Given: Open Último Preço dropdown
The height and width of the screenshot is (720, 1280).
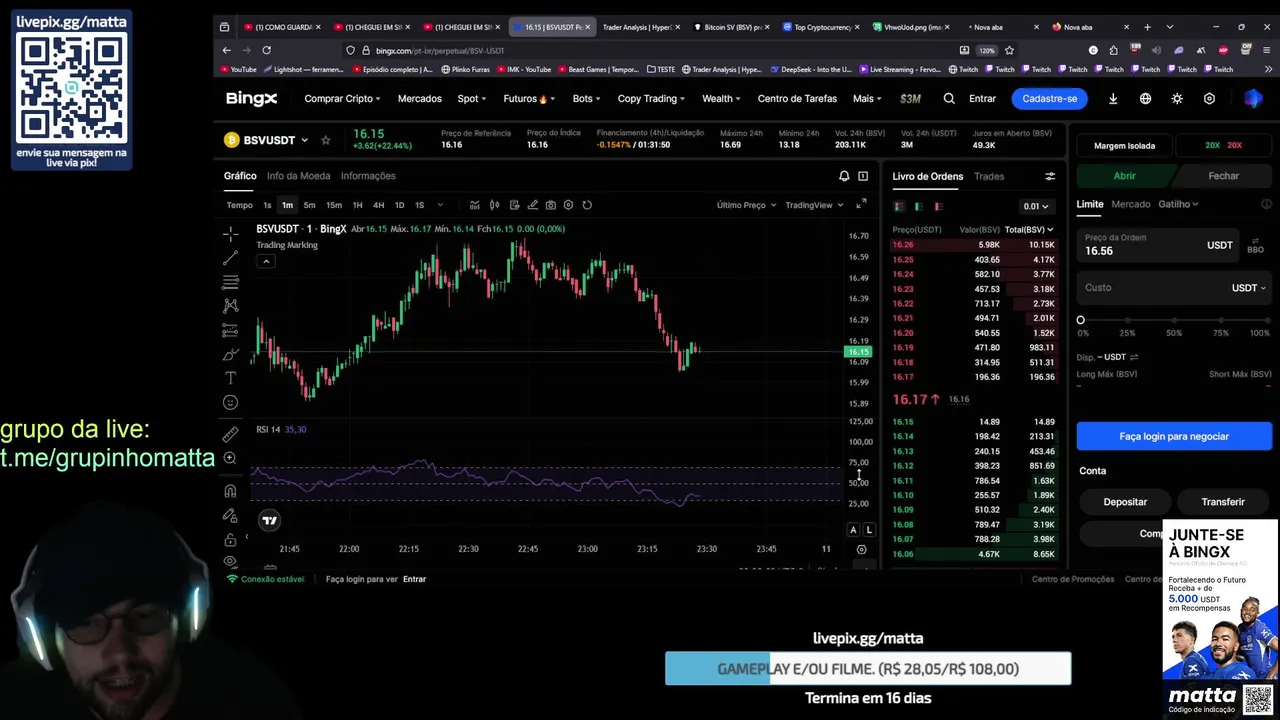Looking at the screenshot, I should pos(746,205).
